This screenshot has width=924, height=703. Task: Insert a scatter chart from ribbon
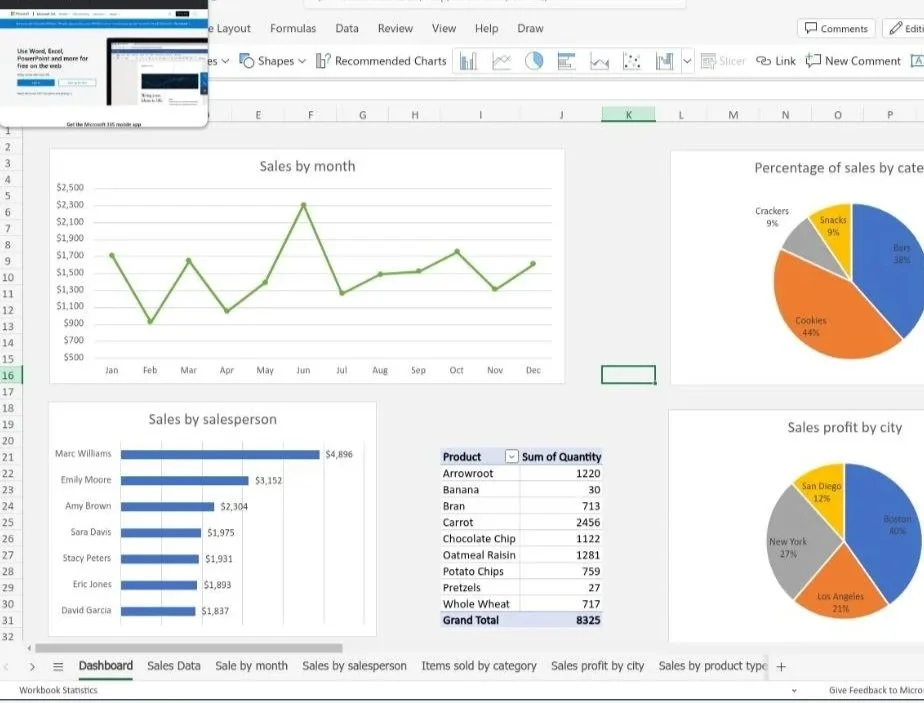pyautogui.click(x=632, y=61)
